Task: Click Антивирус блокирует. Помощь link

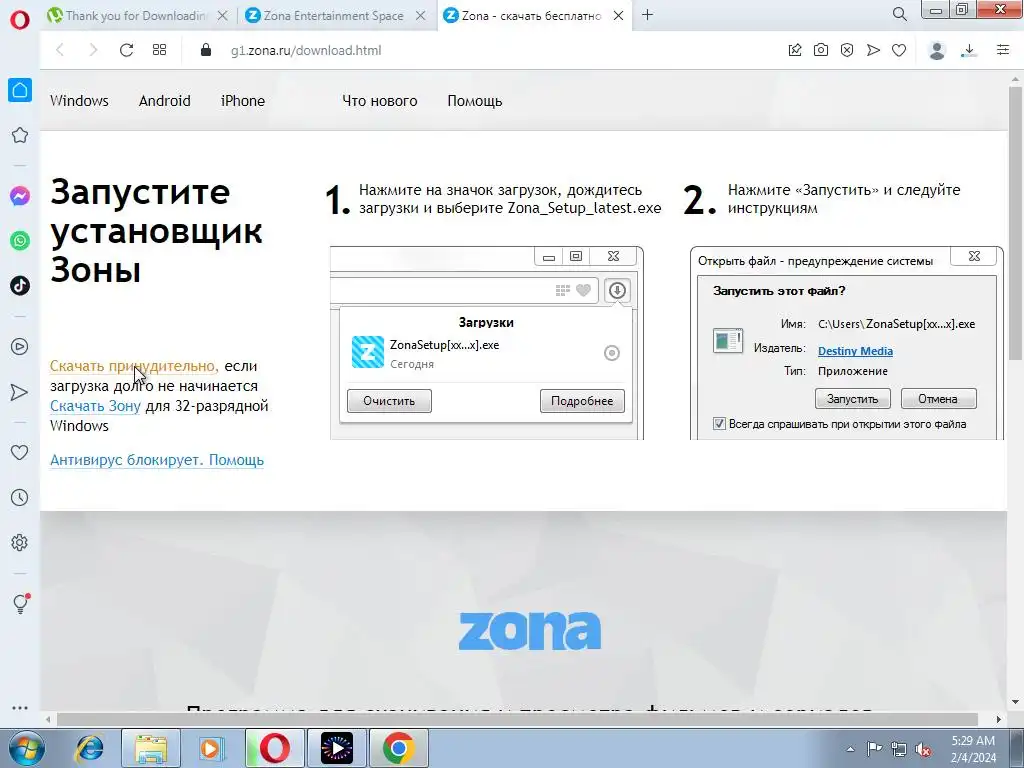Action: [157, 460]
